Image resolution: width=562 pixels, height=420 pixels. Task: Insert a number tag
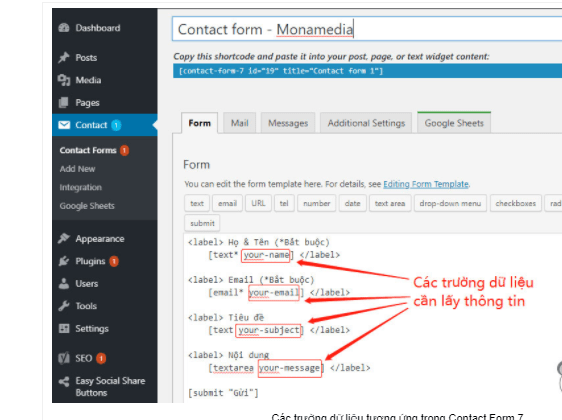(x=316, y=203)
